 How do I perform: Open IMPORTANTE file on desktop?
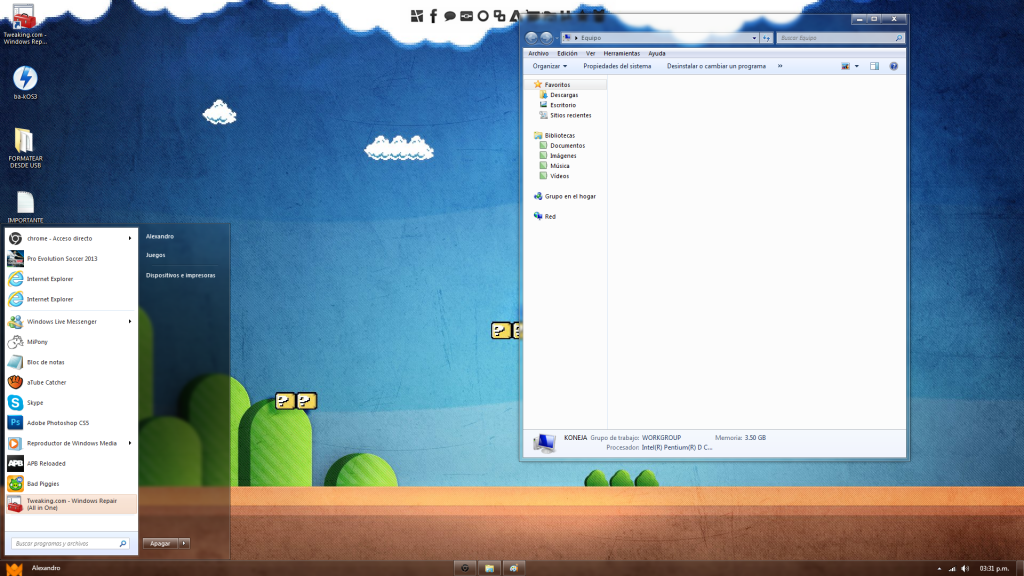pyautogui.click(x=25, y=207)
